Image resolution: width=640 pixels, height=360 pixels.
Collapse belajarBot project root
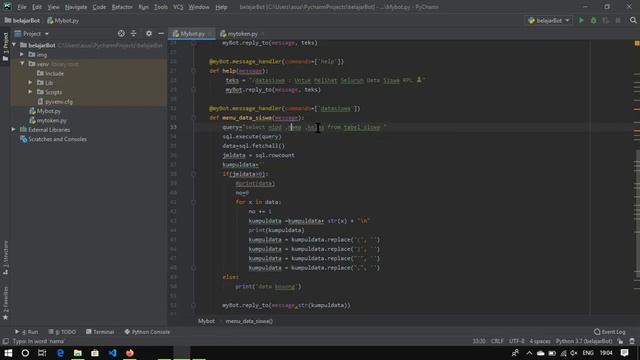14,45
